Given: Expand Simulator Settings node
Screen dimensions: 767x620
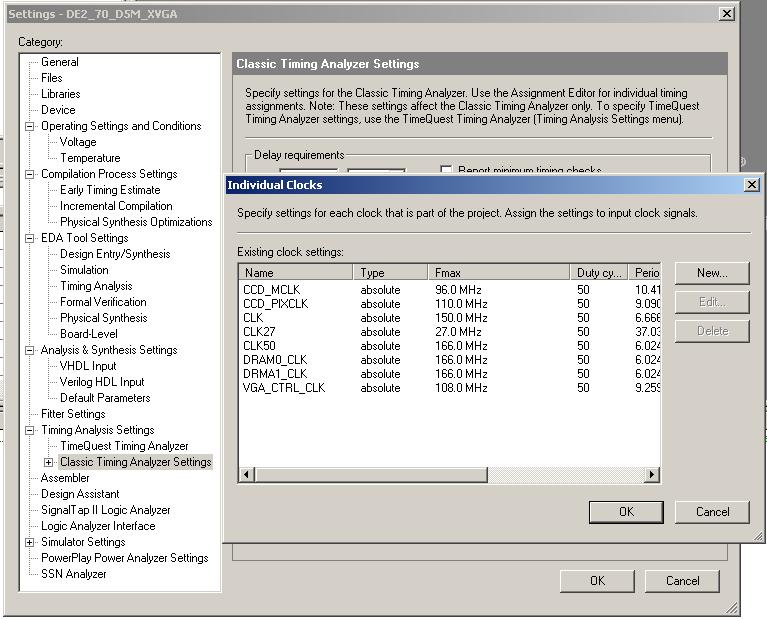Looking at the screenshot, I should tap(30, 543).
